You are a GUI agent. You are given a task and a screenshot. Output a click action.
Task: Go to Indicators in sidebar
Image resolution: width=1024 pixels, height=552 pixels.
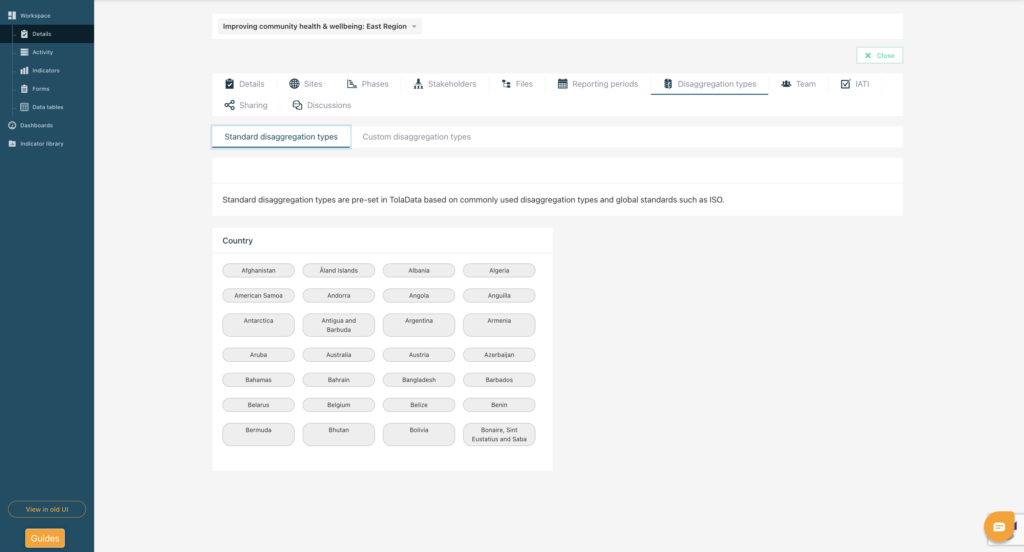point(46,71)
